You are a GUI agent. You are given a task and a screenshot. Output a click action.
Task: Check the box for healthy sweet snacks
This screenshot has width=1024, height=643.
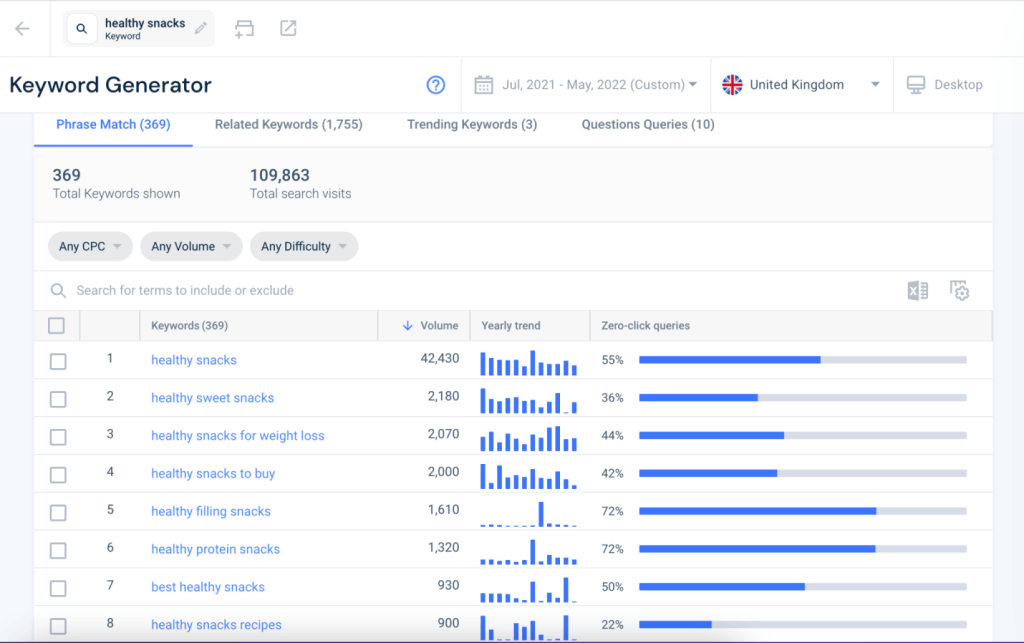(x=58, y=399)
